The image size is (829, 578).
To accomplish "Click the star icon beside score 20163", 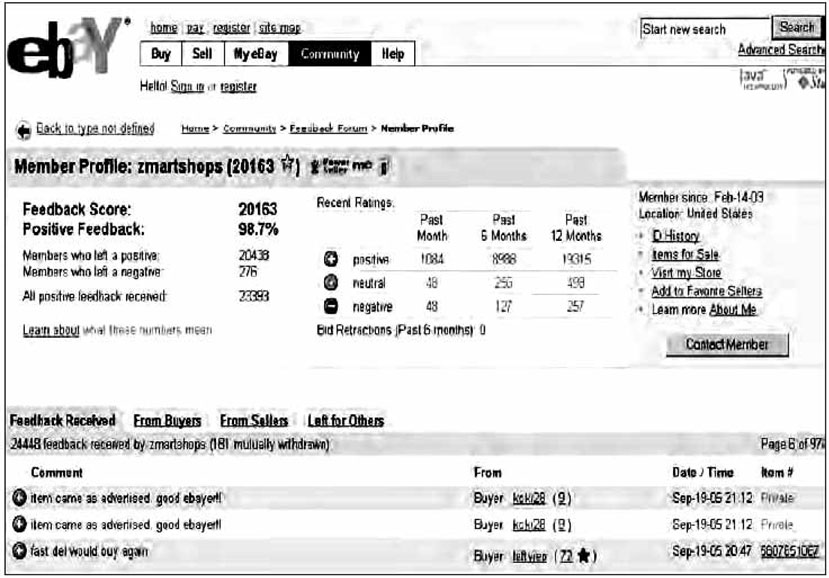I will pyautogui.click(x=291, y=164).
